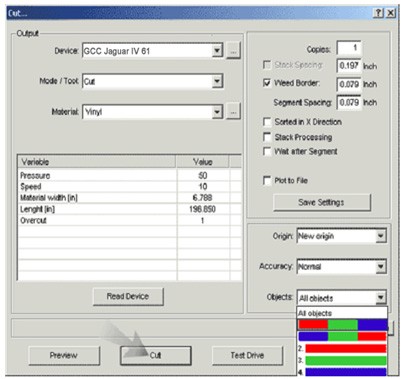This screenshot has width=405, height=379.
Task: Select All objects in the dropdown list
Action: click(342, 313)
